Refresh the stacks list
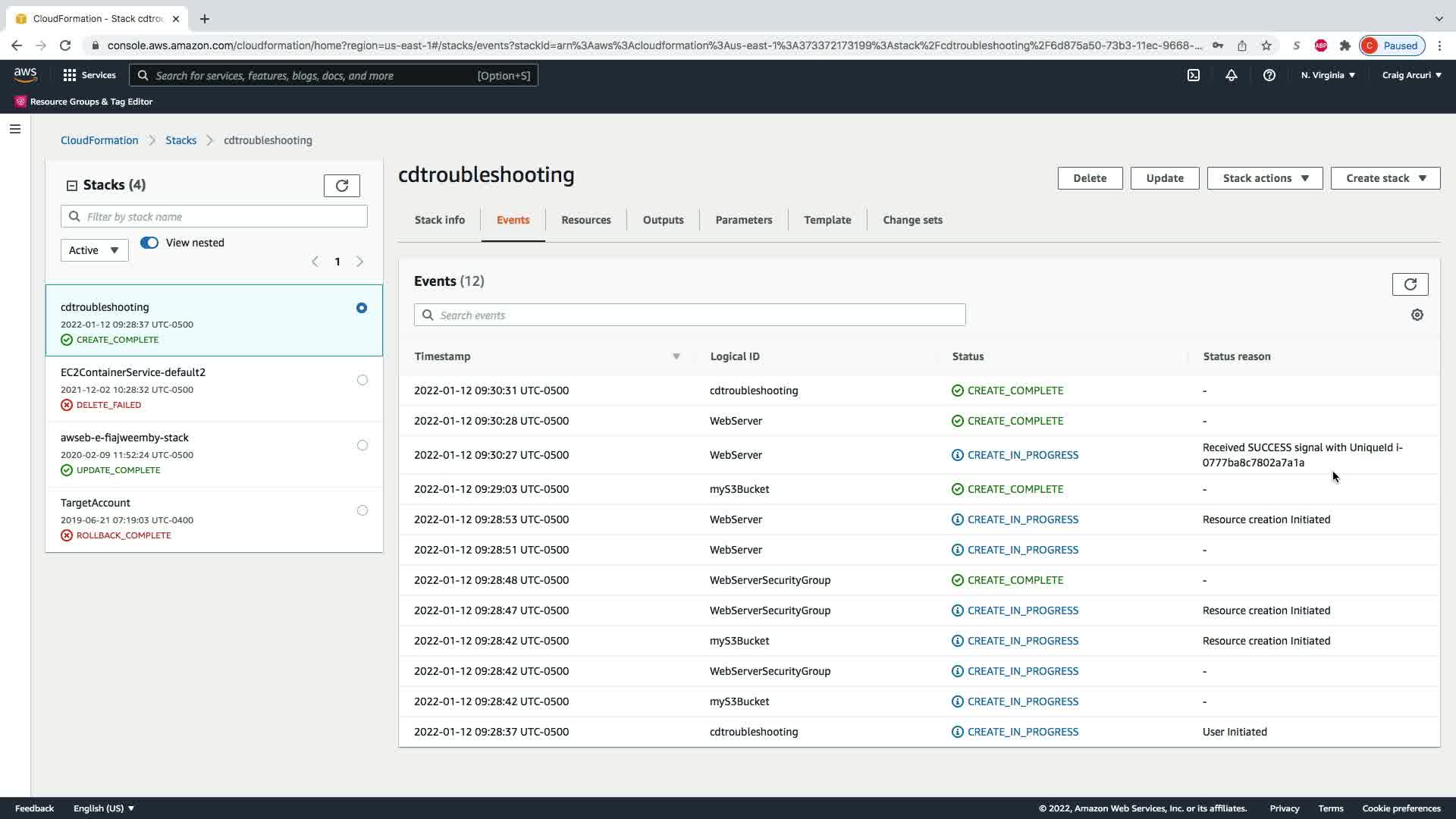1456x819 pixels. pos(341,186)
